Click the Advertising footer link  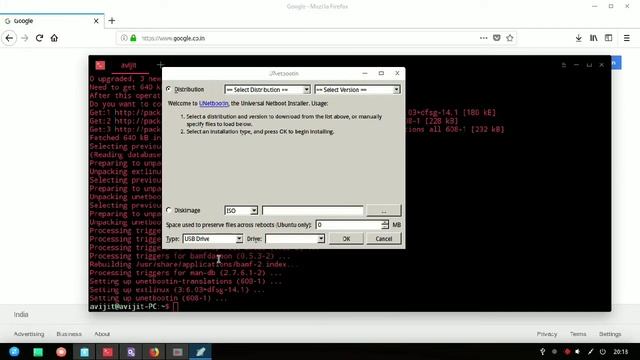[x=29, y=334]
